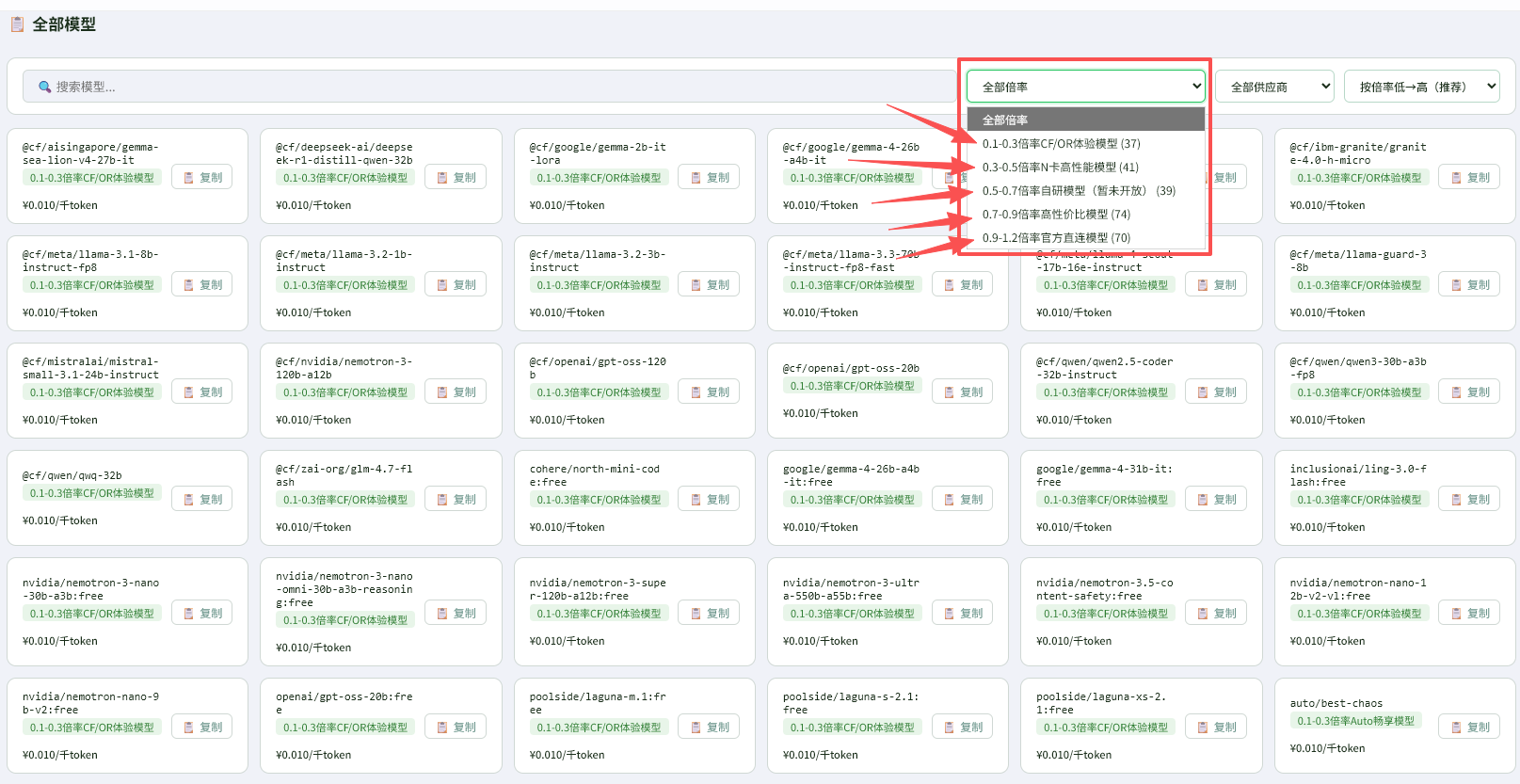This screenshot has height=784, width=1520.
Task: Copy the ibm-granite granite-4.0-h-micro model name
Action: click(1469, 177)
